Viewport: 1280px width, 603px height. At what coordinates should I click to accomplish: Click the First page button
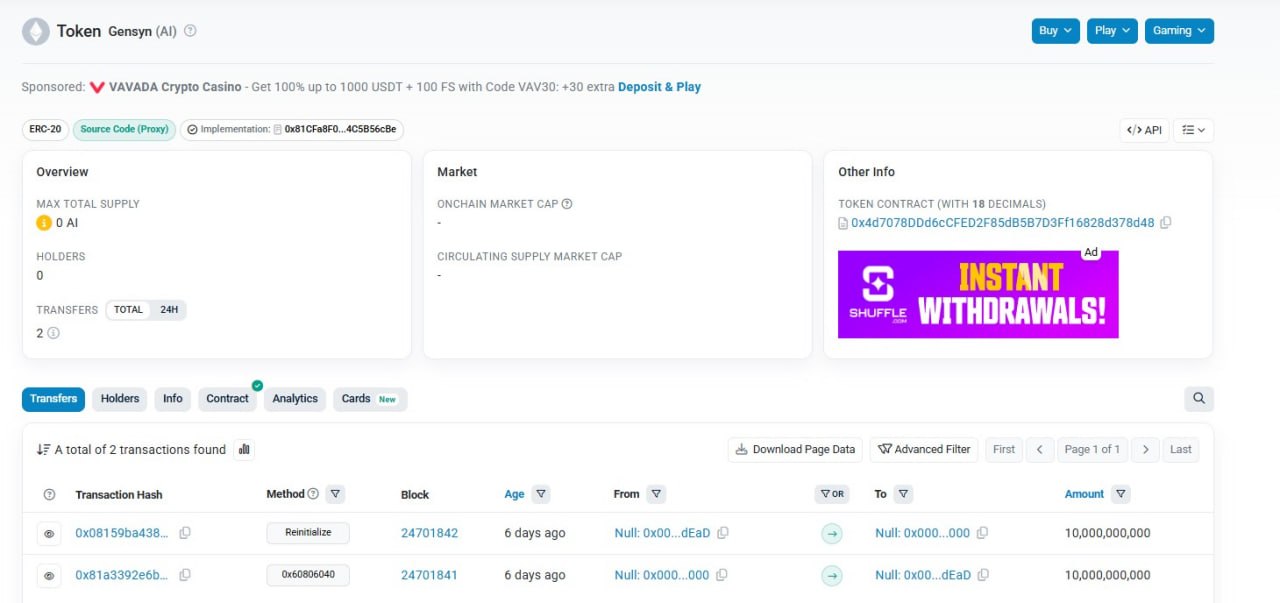pos(1004,450)
